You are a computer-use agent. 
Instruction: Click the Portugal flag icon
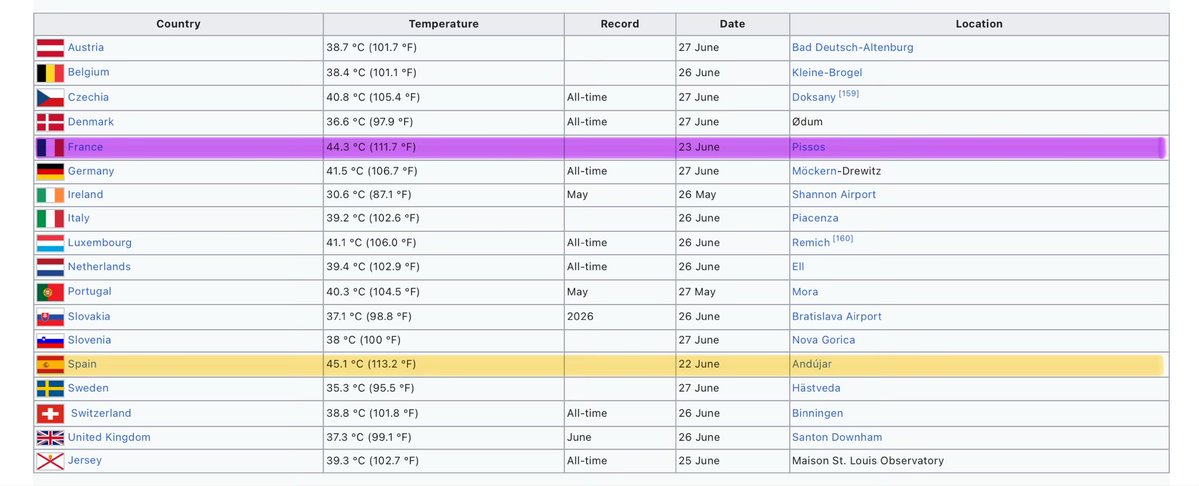[x=50, y=292]
